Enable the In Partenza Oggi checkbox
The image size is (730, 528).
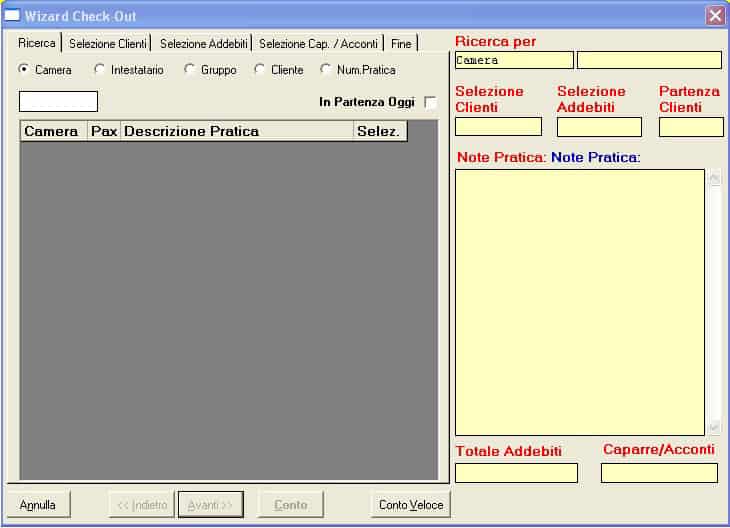point(430,102)
